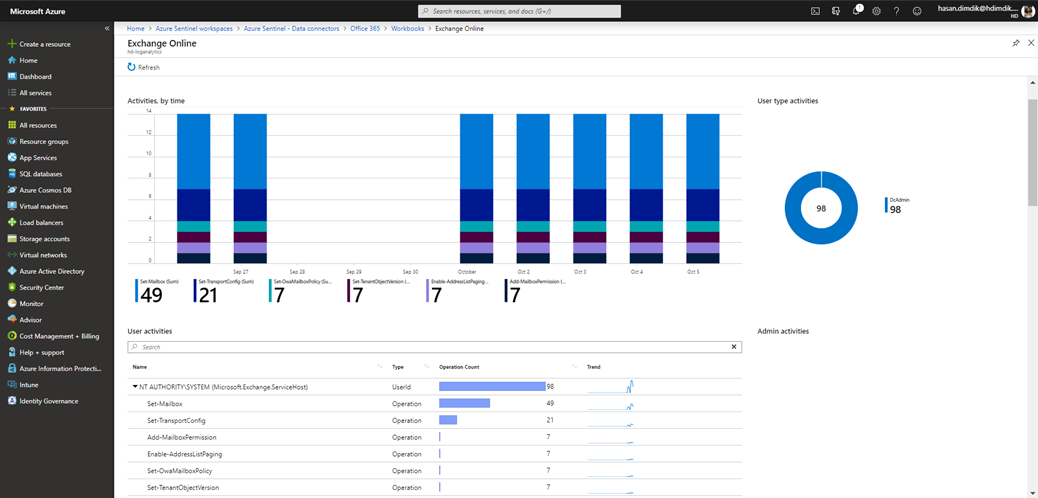
Task: Click the Office 365 breadcrumb
Action: (365, 29)
